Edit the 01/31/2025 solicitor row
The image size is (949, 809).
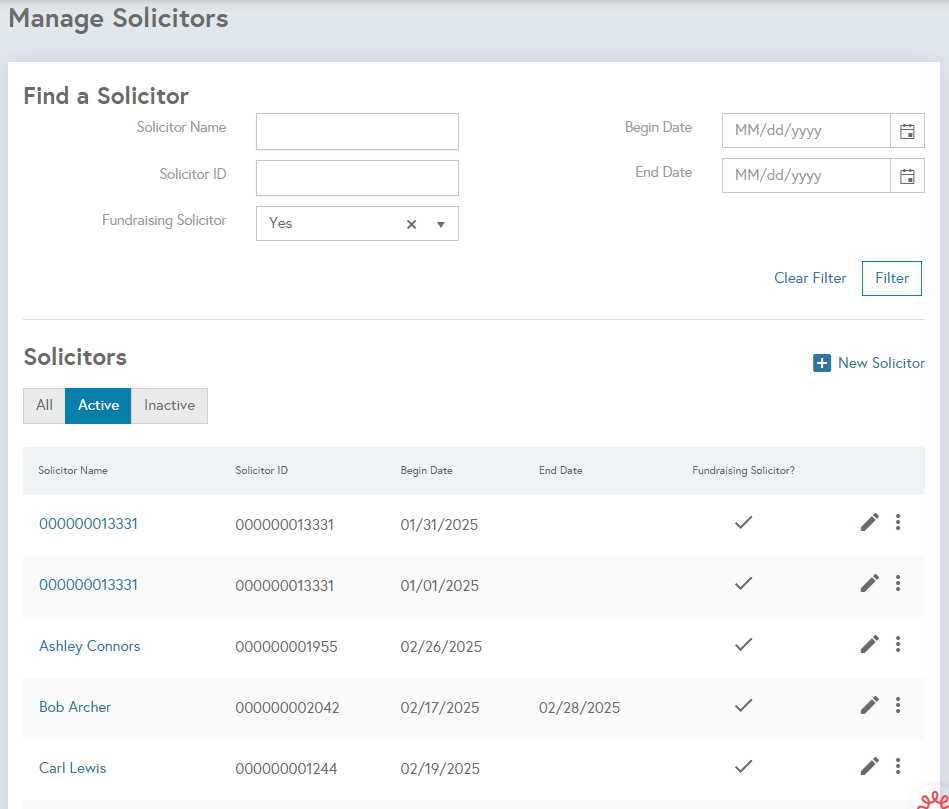(870, 522)
